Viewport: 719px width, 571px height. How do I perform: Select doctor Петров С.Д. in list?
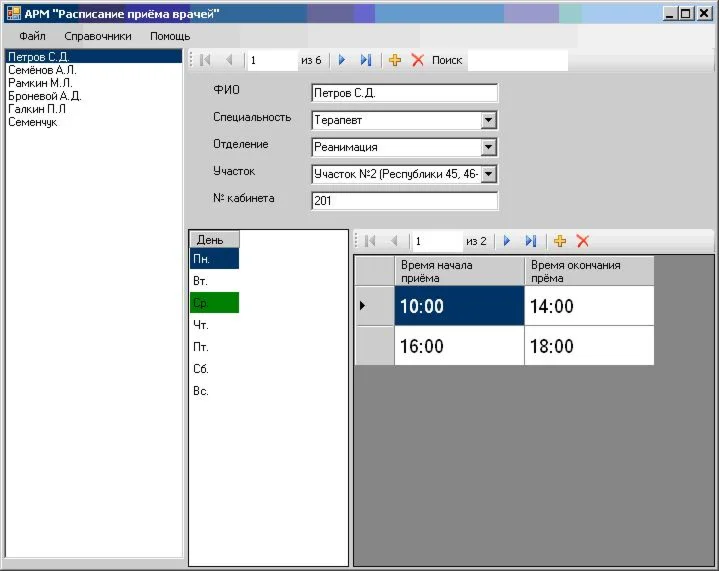tap(94, 57)
